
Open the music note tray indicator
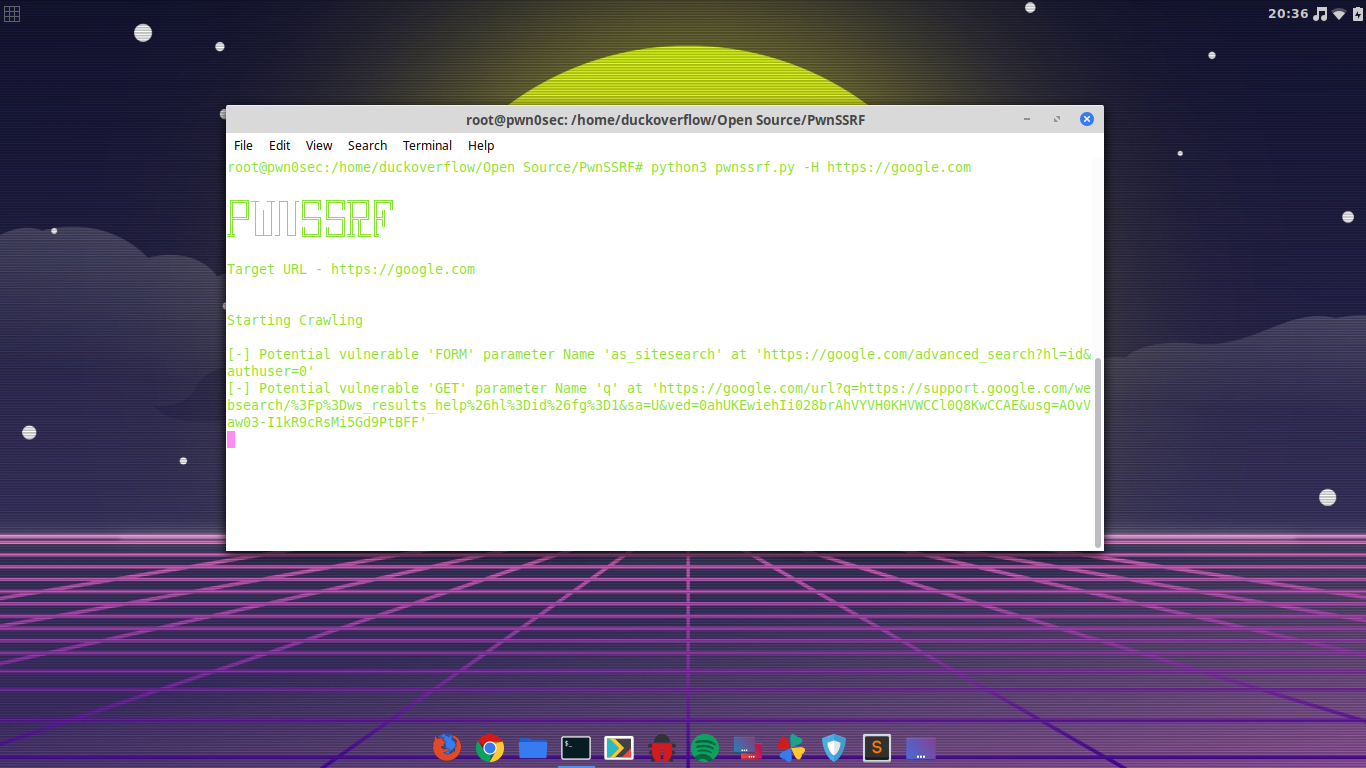point(1320,14)
